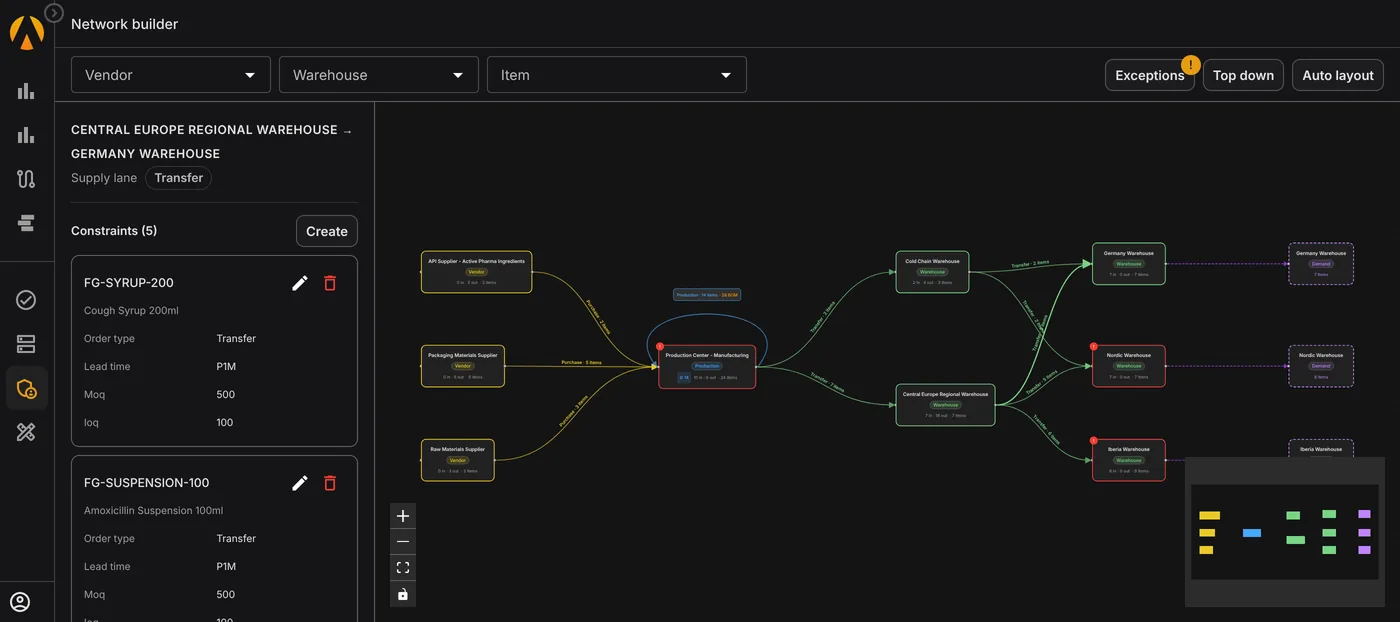Viewport: 1400px width, 622px height.
Task: Select the Cold Chain Warehouse node
Action: pos(932,272)
